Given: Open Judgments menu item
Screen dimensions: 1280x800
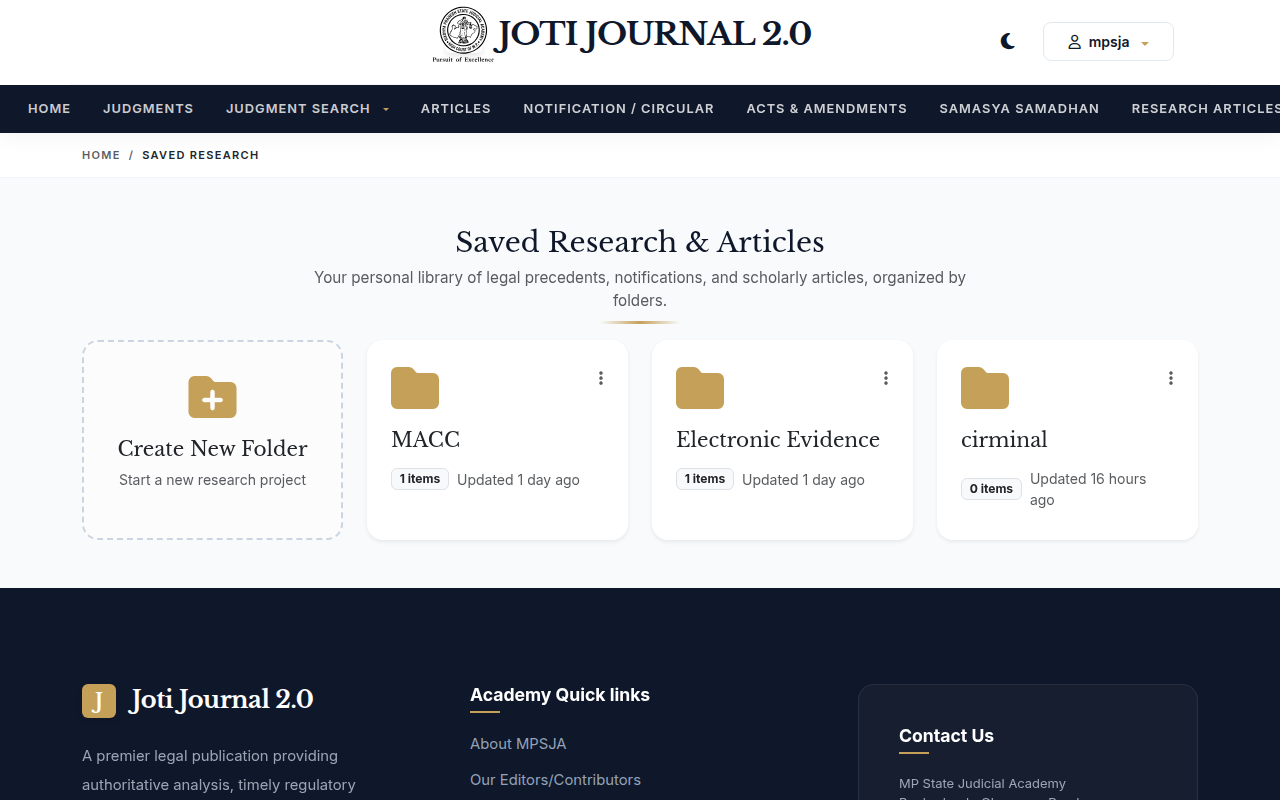Looking at the screenshot, I should pos(148,108).
